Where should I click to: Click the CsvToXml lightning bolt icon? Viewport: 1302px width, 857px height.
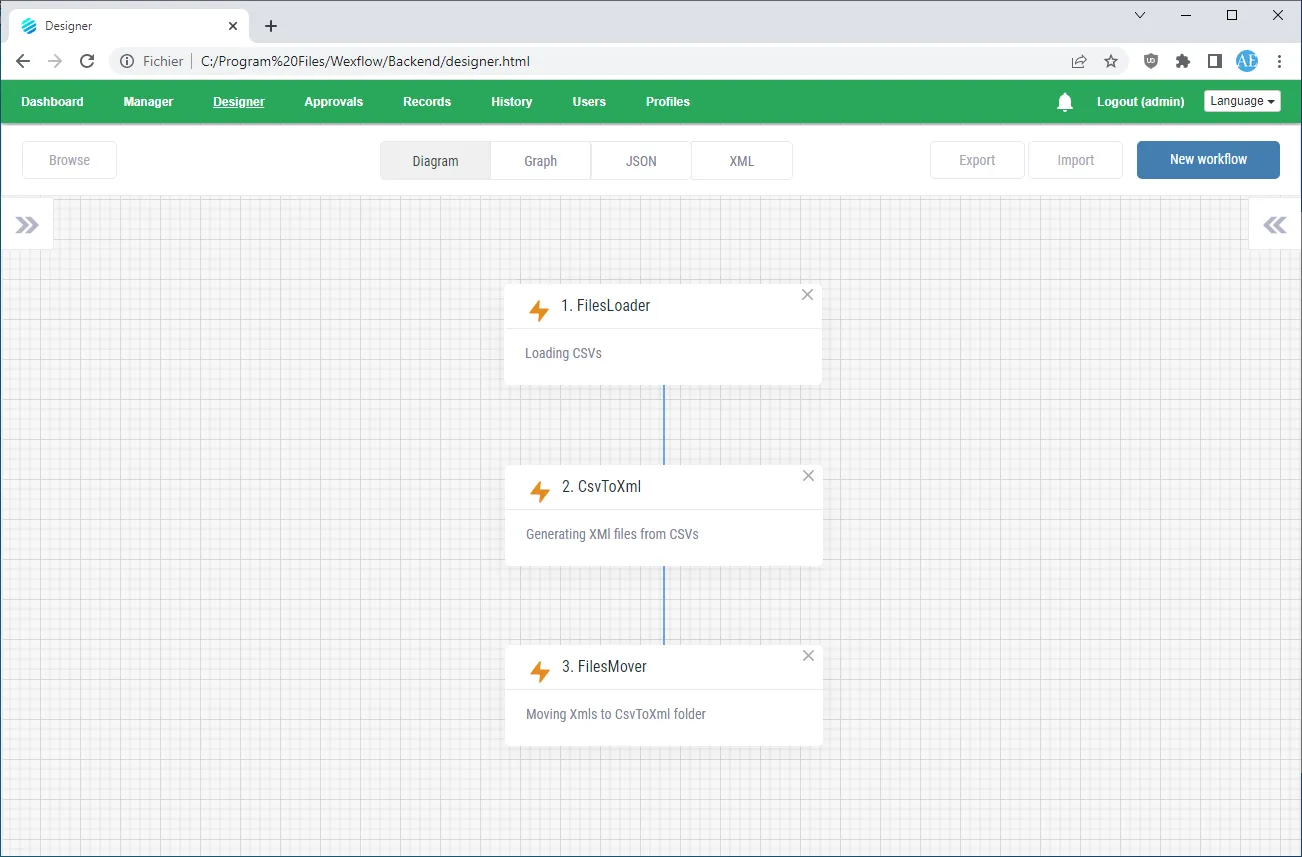540,491
